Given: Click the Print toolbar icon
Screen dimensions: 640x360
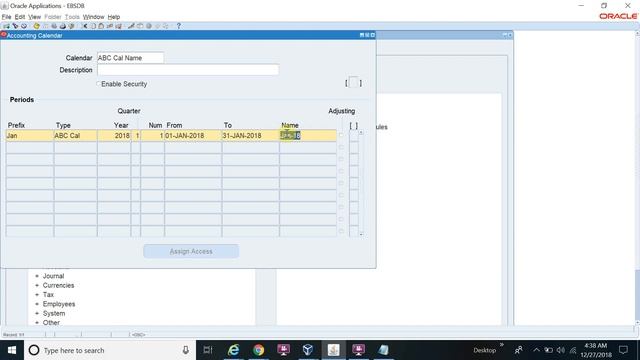Looking at the screenshot, I should point(62,26).
